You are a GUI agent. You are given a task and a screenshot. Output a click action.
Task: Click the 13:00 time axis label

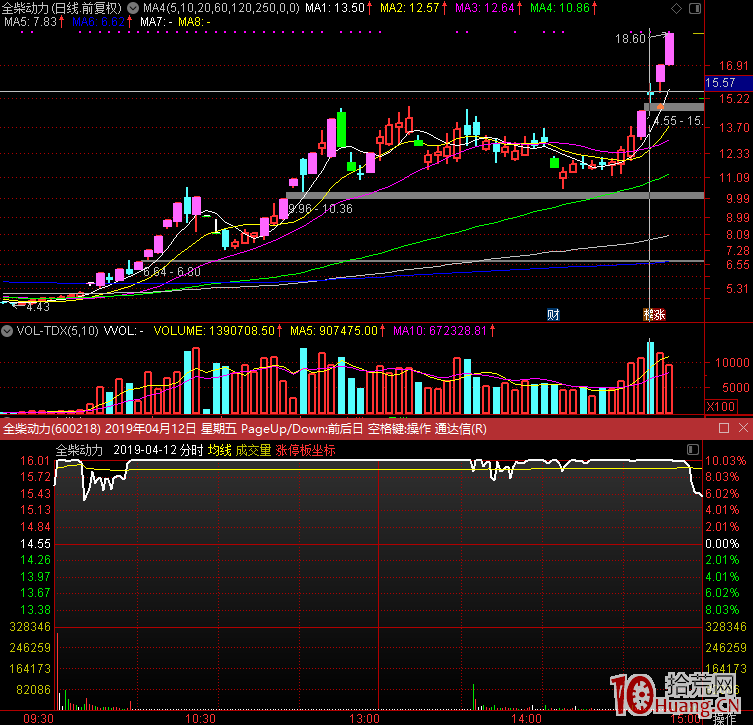(364, 719)
